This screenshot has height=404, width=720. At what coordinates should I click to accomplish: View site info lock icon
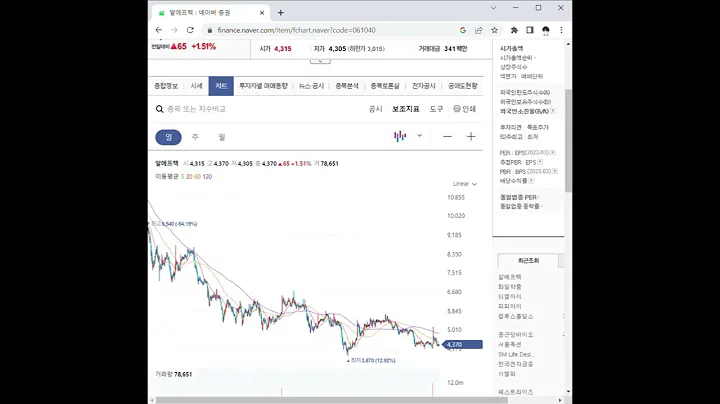coord(210,30)
